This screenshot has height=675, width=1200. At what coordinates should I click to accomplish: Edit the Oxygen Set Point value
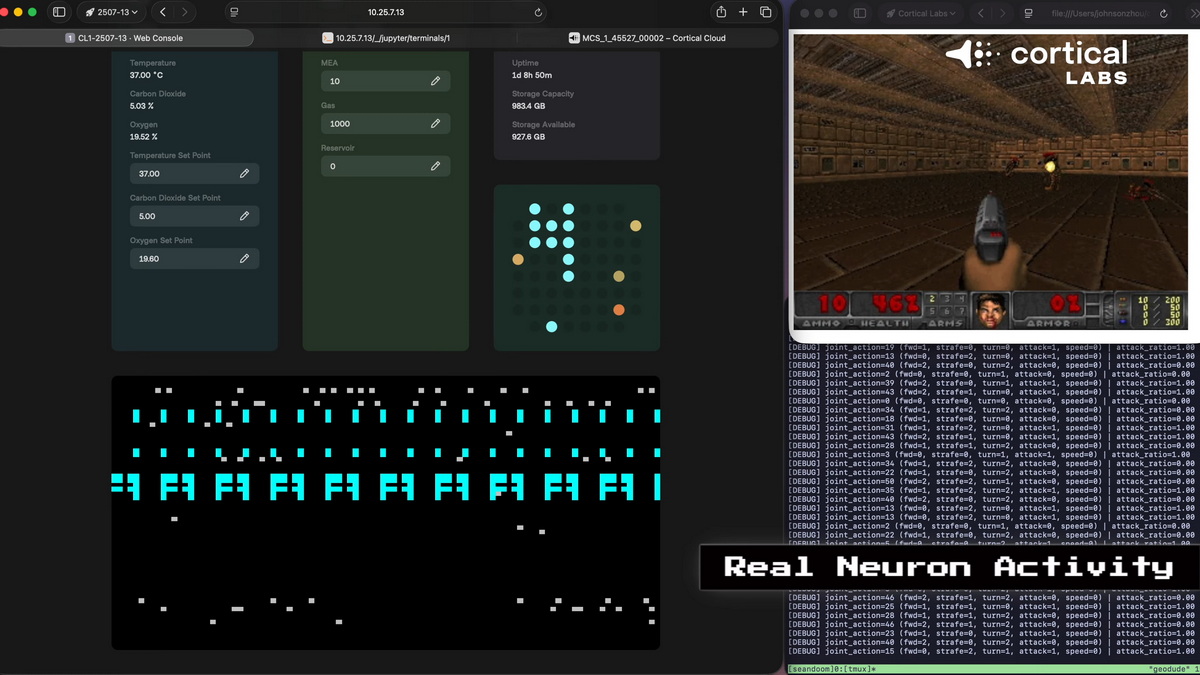(x=244, y=258)
